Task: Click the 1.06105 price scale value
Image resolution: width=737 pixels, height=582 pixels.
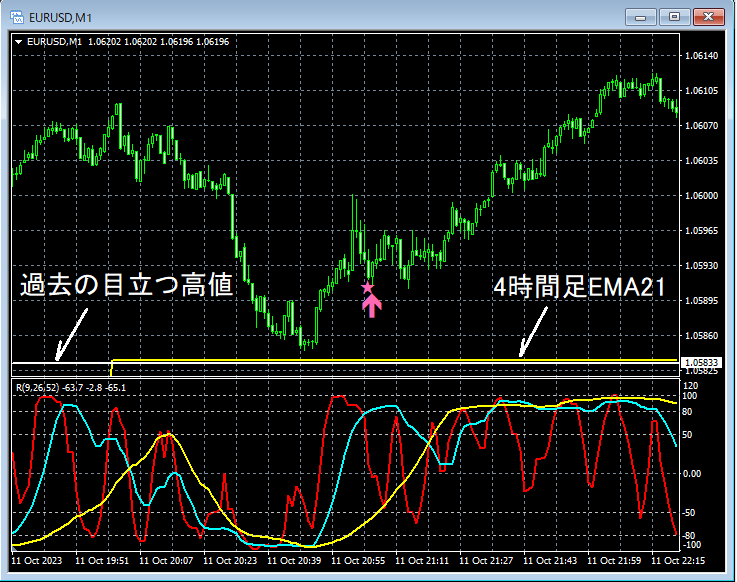Action: [x=701, y=91]
